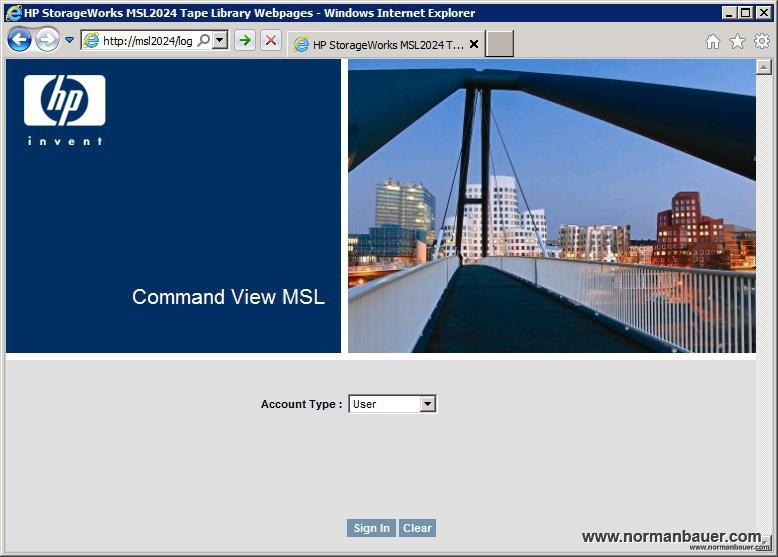Screen dimensions: 778x557
Task: Click the browser Back arrow button
Action: click(19, 40)
